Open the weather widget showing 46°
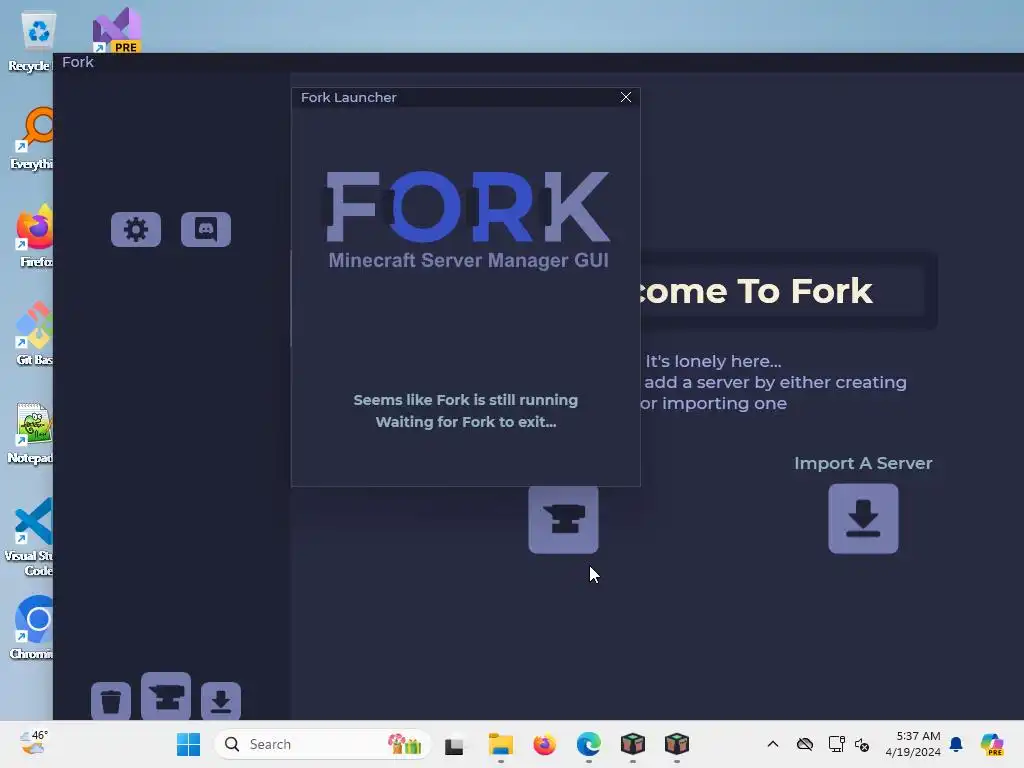The width and height of the screenshot is (1024, 768). [33, 743]
